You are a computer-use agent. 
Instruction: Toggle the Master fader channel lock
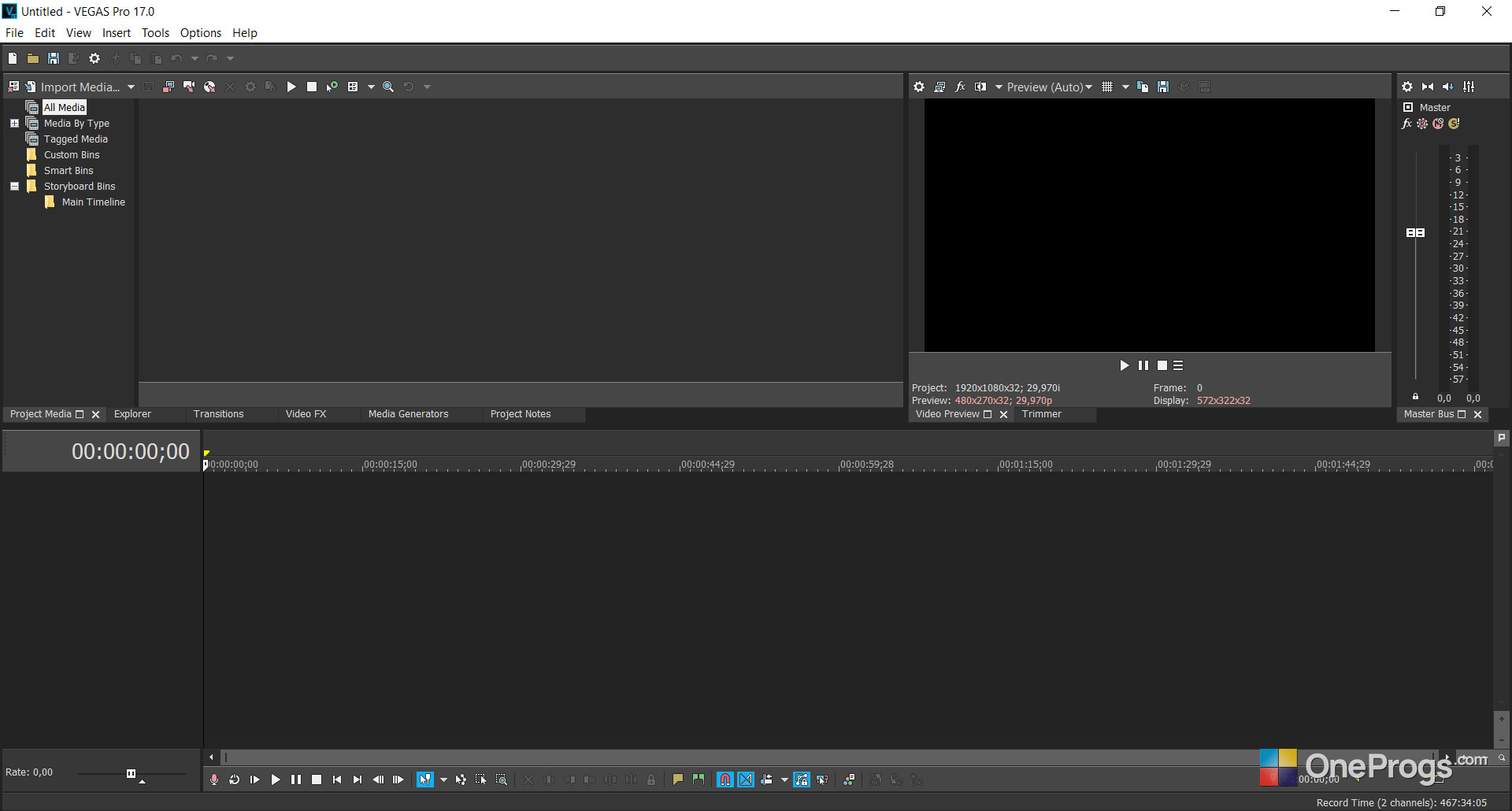1415,397
